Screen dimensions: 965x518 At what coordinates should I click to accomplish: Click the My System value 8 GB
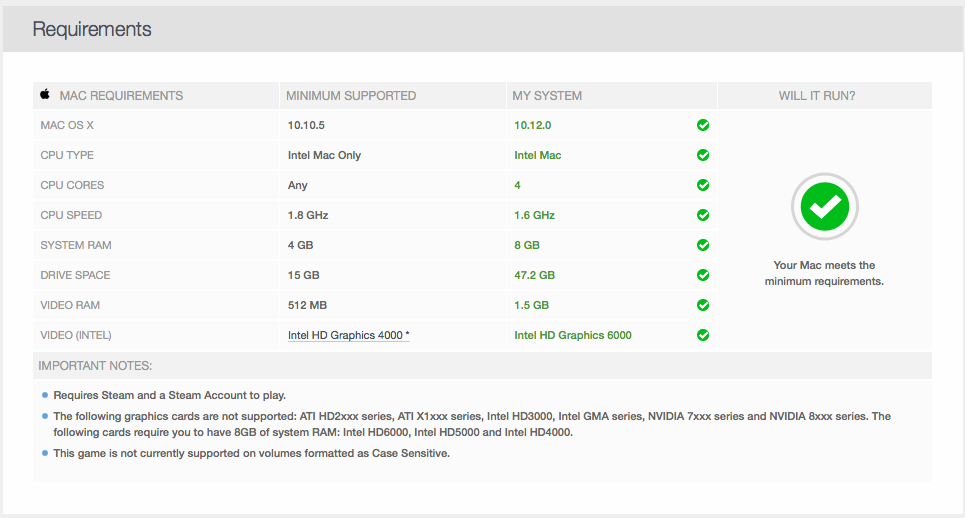click(527, 245)
